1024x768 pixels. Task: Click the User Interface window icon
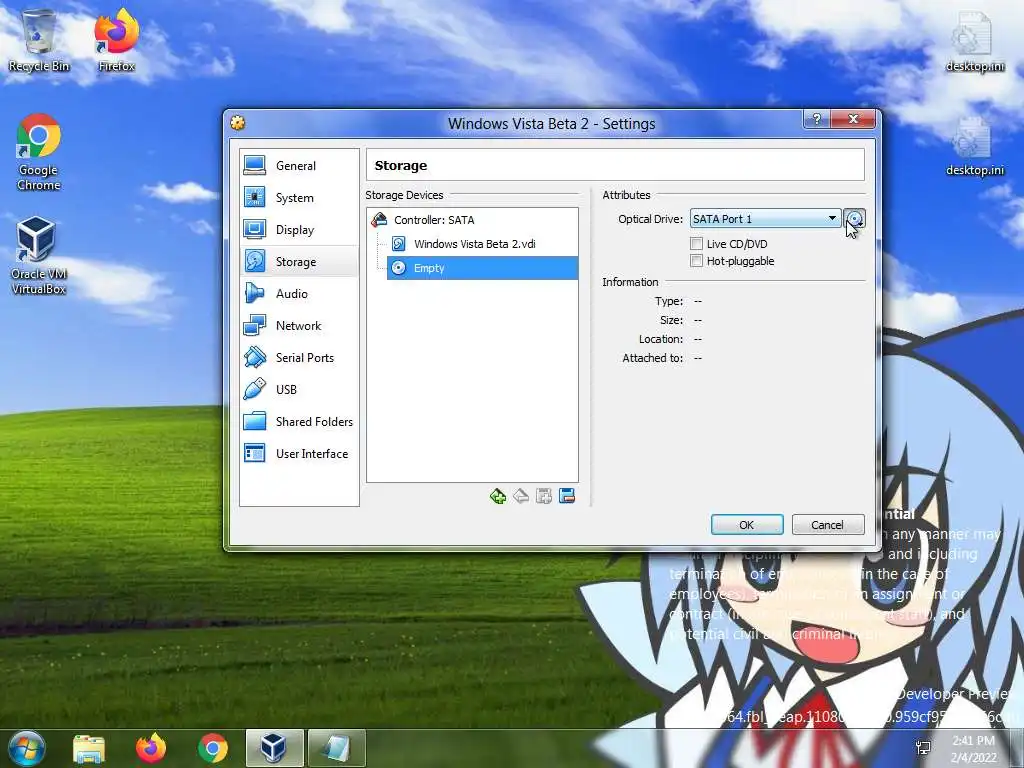coord(255,453)
